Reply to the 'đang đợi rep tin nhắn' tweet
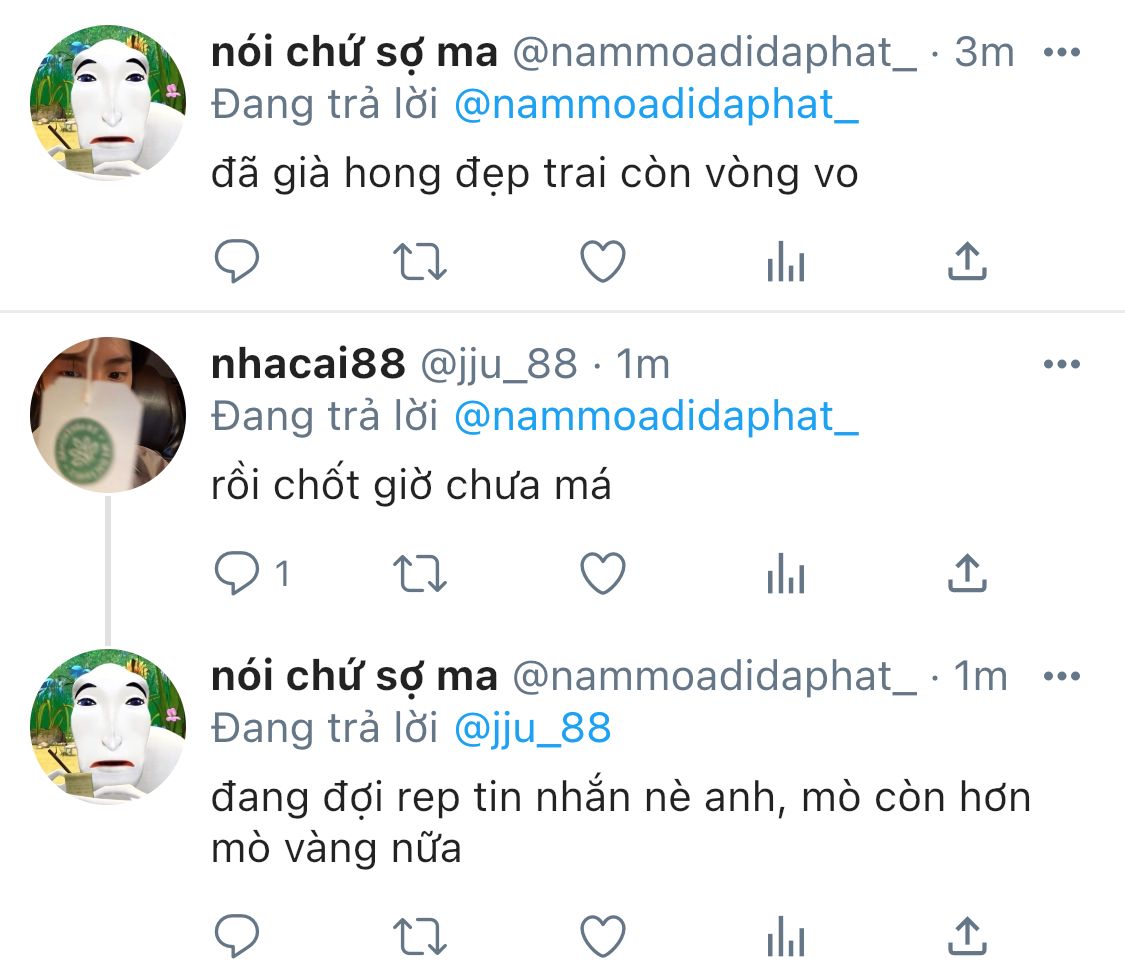 [x=237, y=936]
